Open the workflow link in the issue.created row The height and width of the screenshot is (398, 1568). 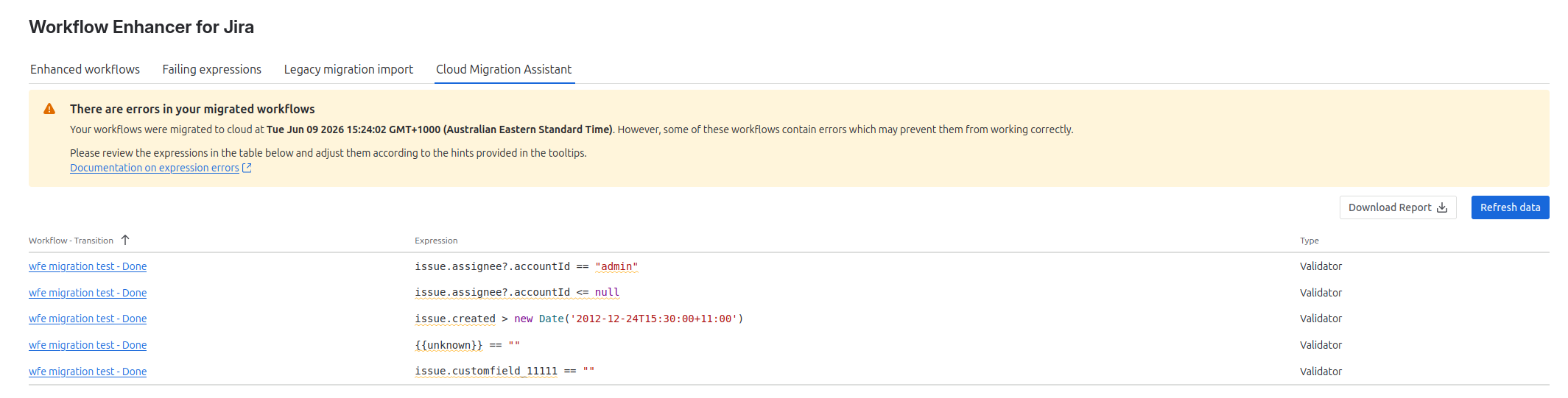point(88,319)
